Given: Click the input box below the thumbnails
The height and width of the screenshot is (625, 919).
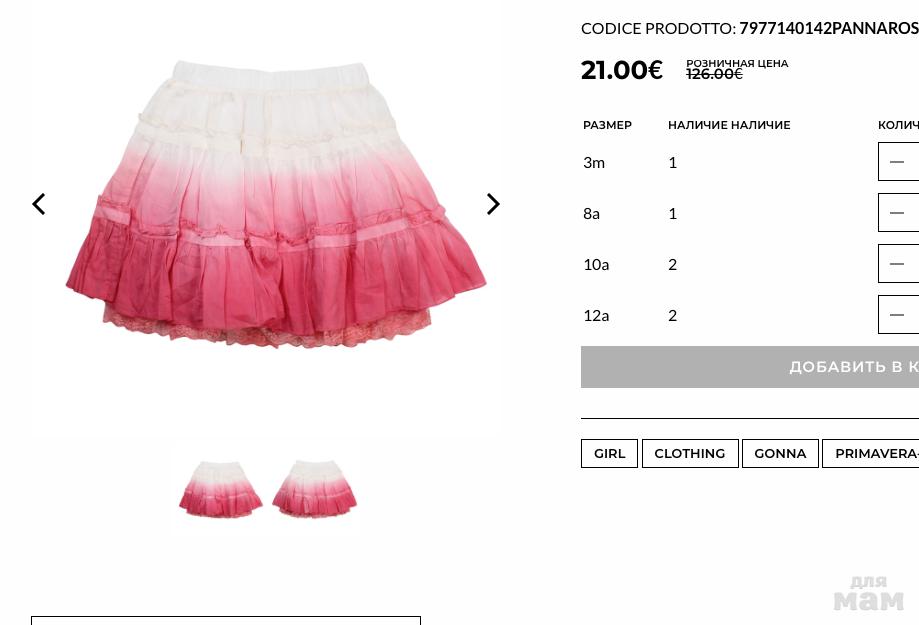Looking at the screenshot, I should coord(226,620).
